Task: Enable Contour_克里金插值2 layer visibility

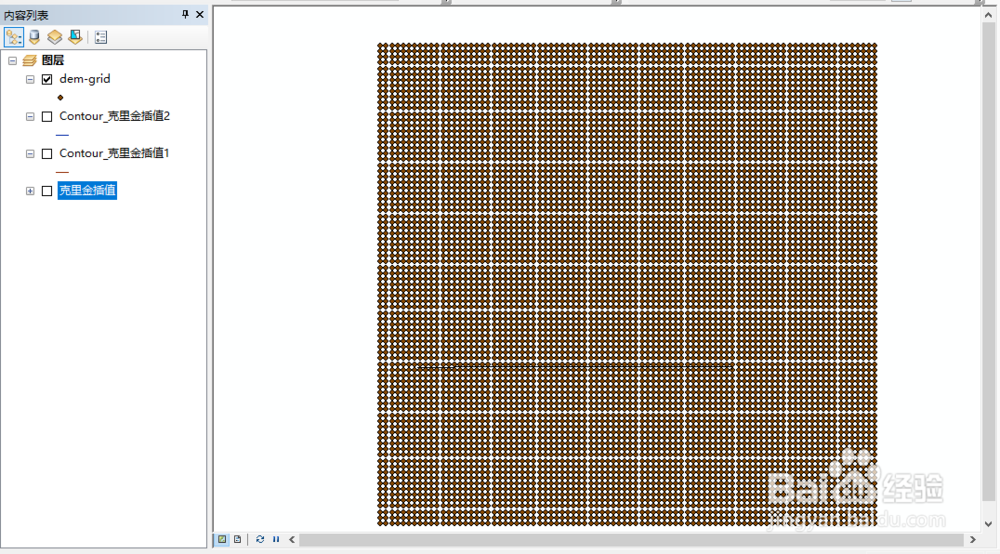Action: [x=47, y=117]
